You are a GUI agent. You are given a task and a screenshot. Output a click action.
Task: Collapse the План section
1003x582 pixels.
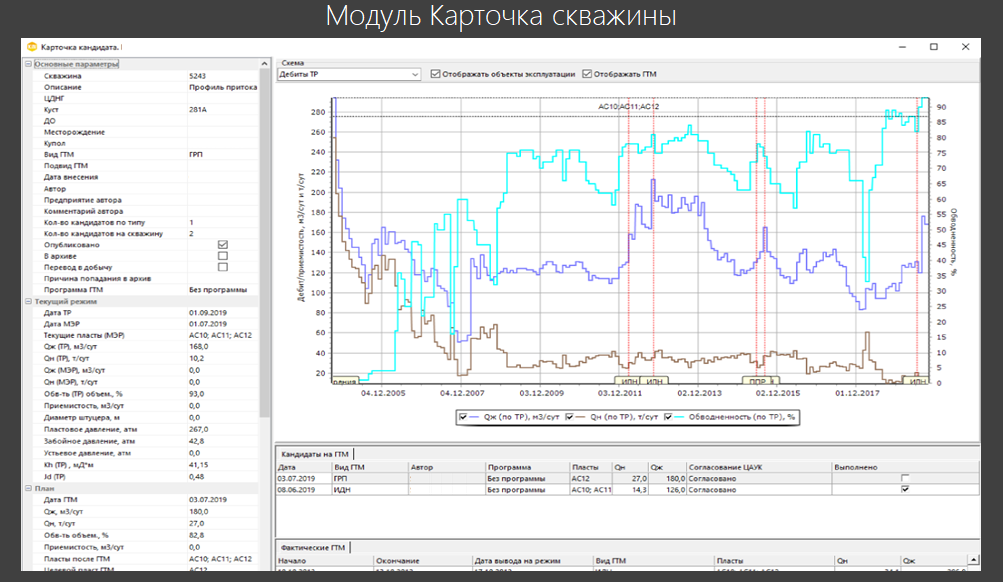click(x=28, y=488)
